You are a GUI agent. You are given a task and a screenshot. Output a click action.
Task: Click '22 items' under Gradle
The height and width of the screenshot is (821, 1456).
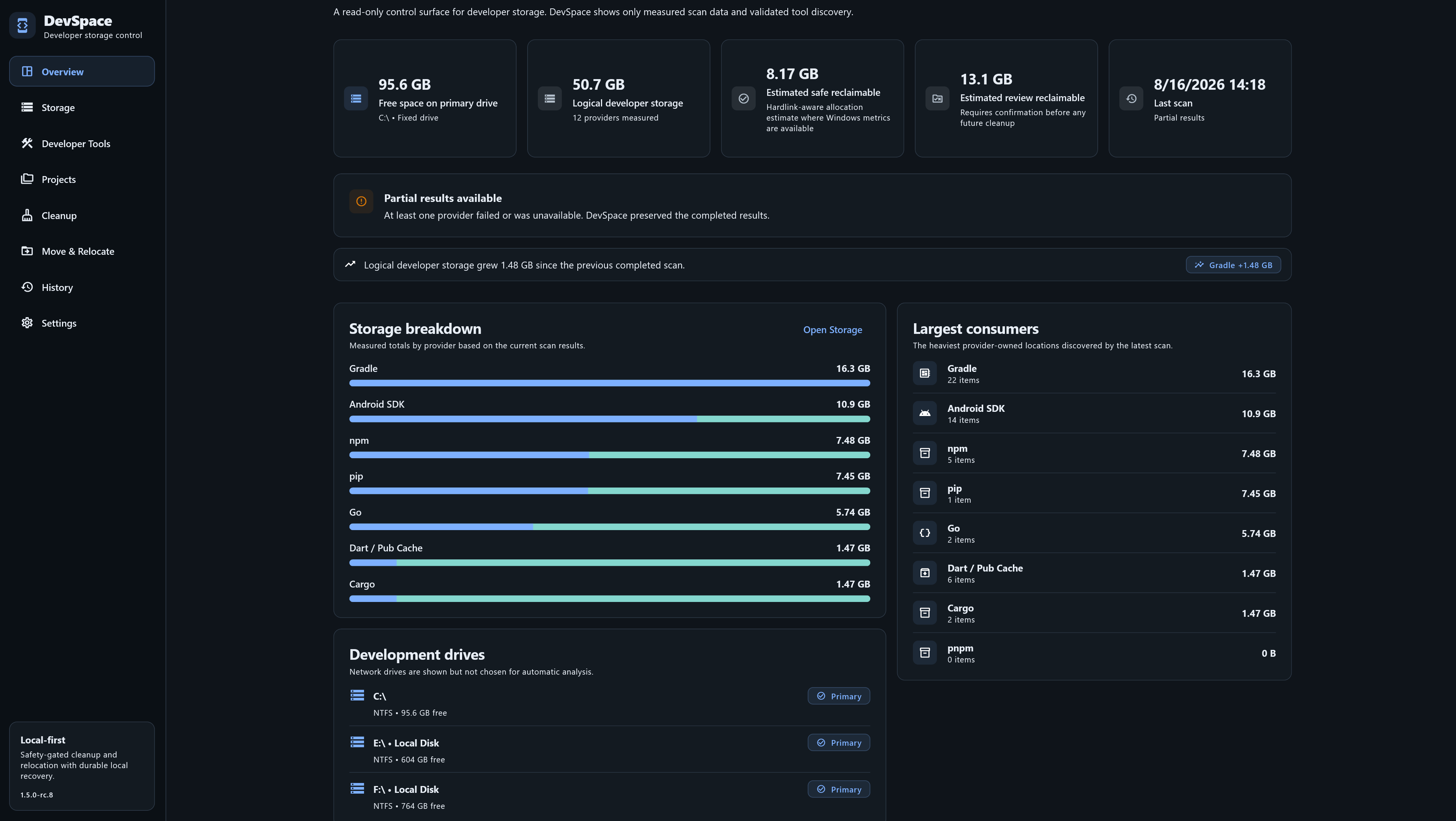(963, 380)
